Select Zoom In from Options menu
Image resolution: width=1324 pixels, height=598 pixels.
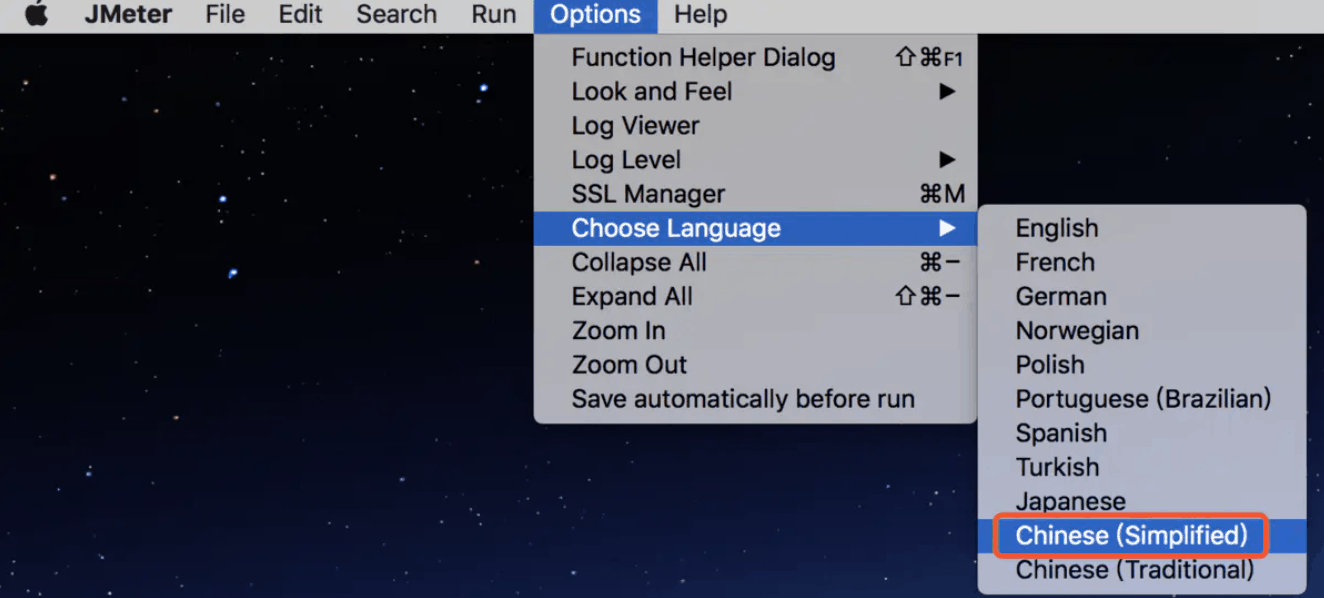click(755, 331)
